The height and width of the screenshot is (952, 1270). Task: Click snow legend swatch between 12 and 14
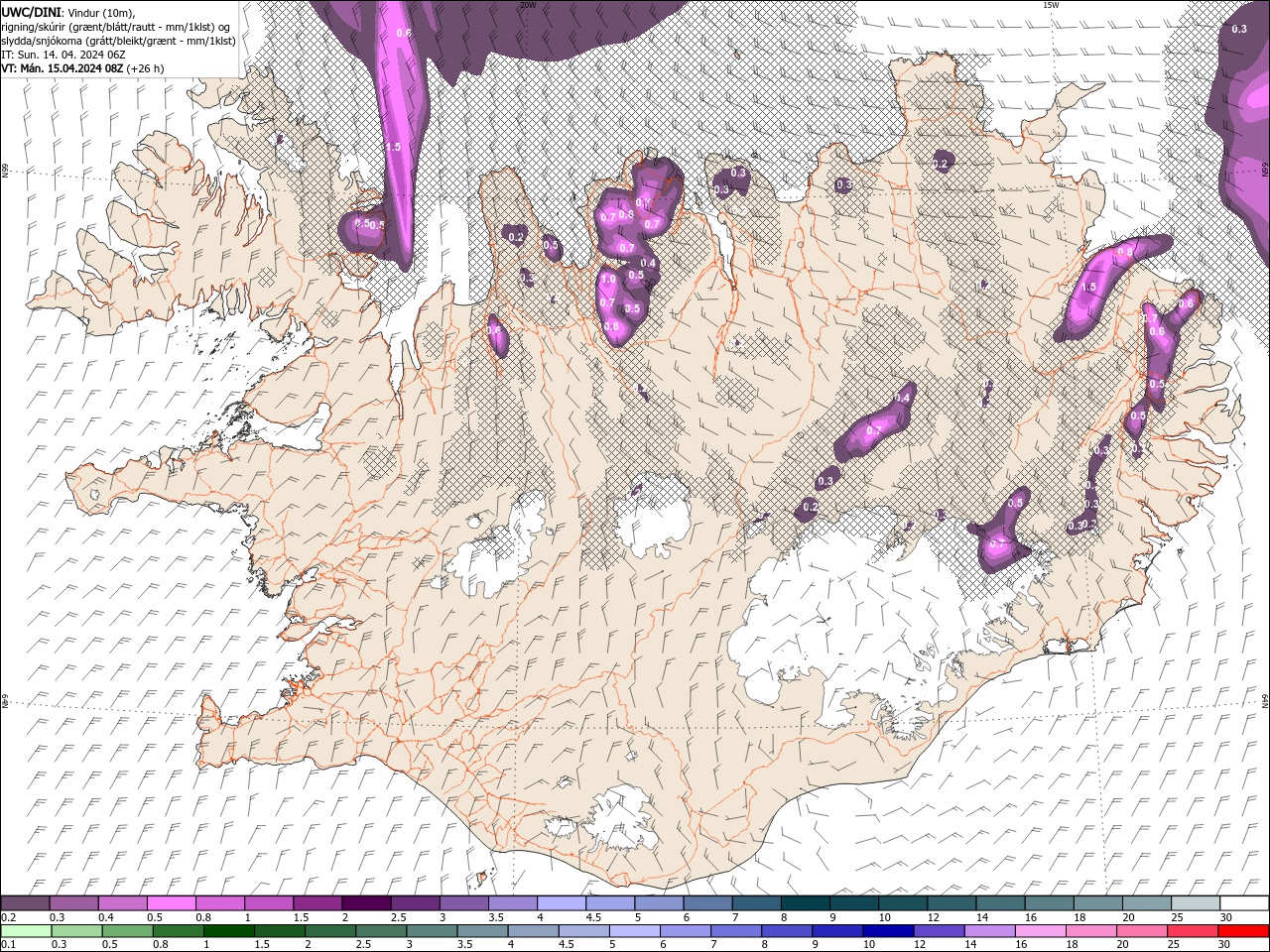pos(952,903)
